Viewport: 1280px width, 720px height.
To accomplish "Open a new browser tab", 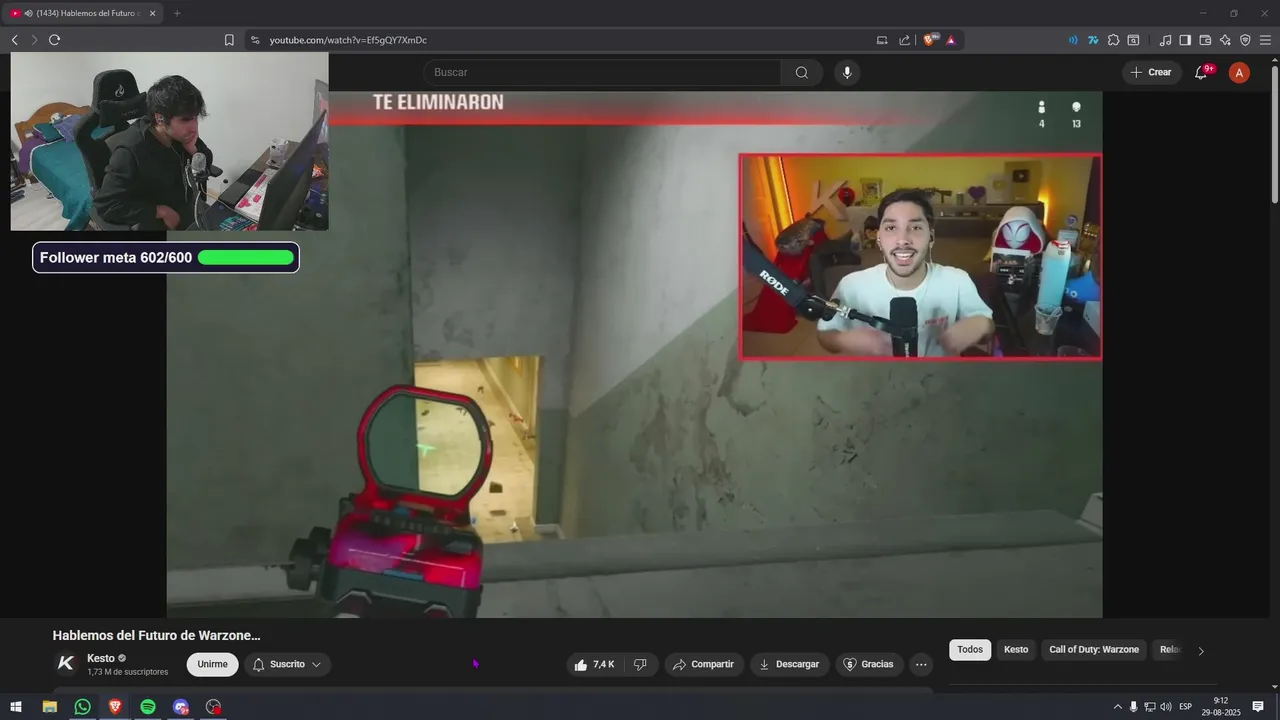I will (177, 13).
